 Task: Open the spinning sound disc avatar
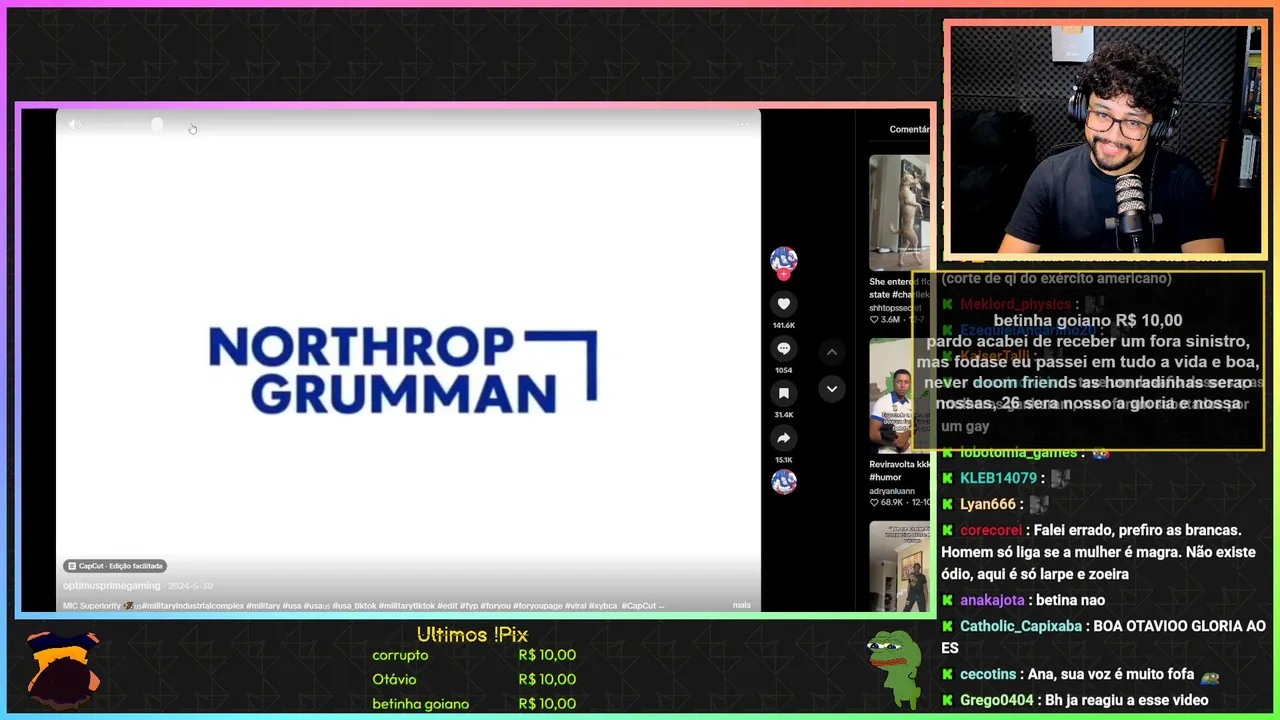click(x=784, y=482)
